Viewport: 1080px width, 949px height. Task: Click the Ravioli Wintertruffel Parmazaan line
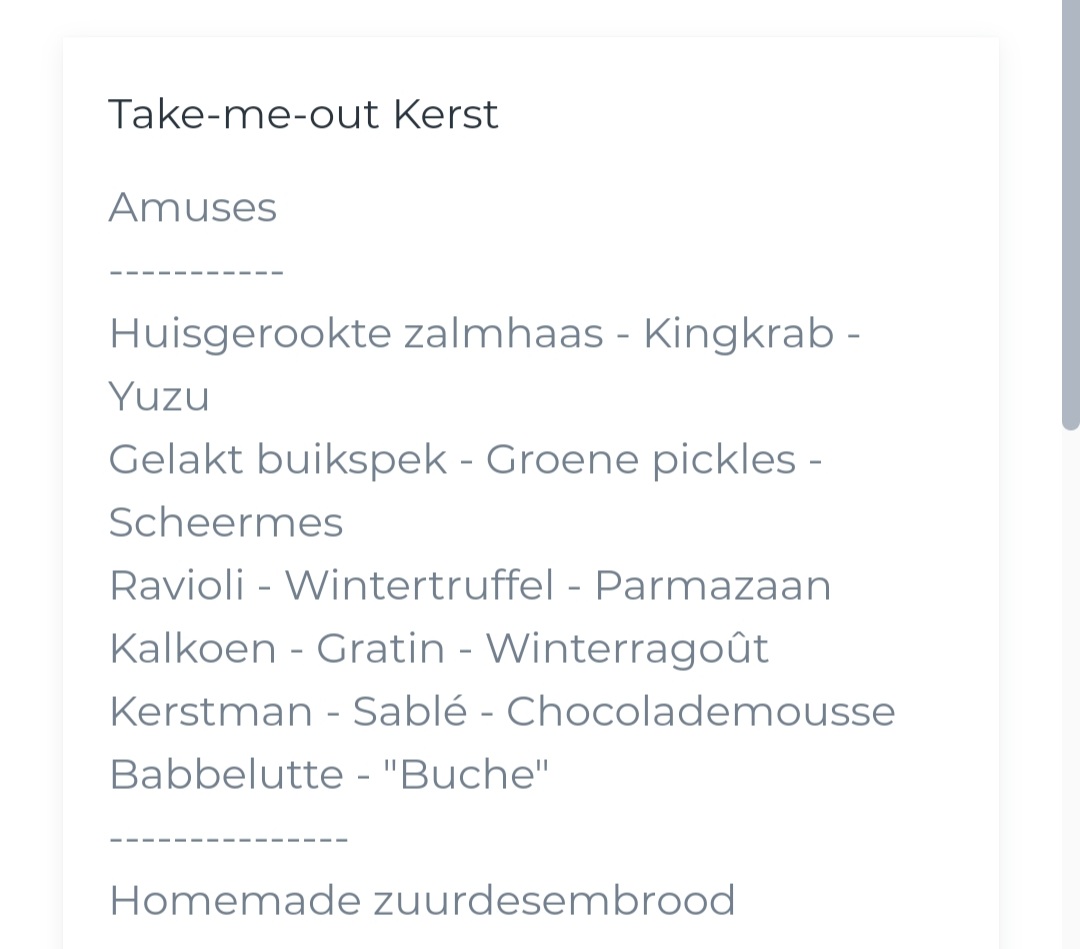point(470,585)
